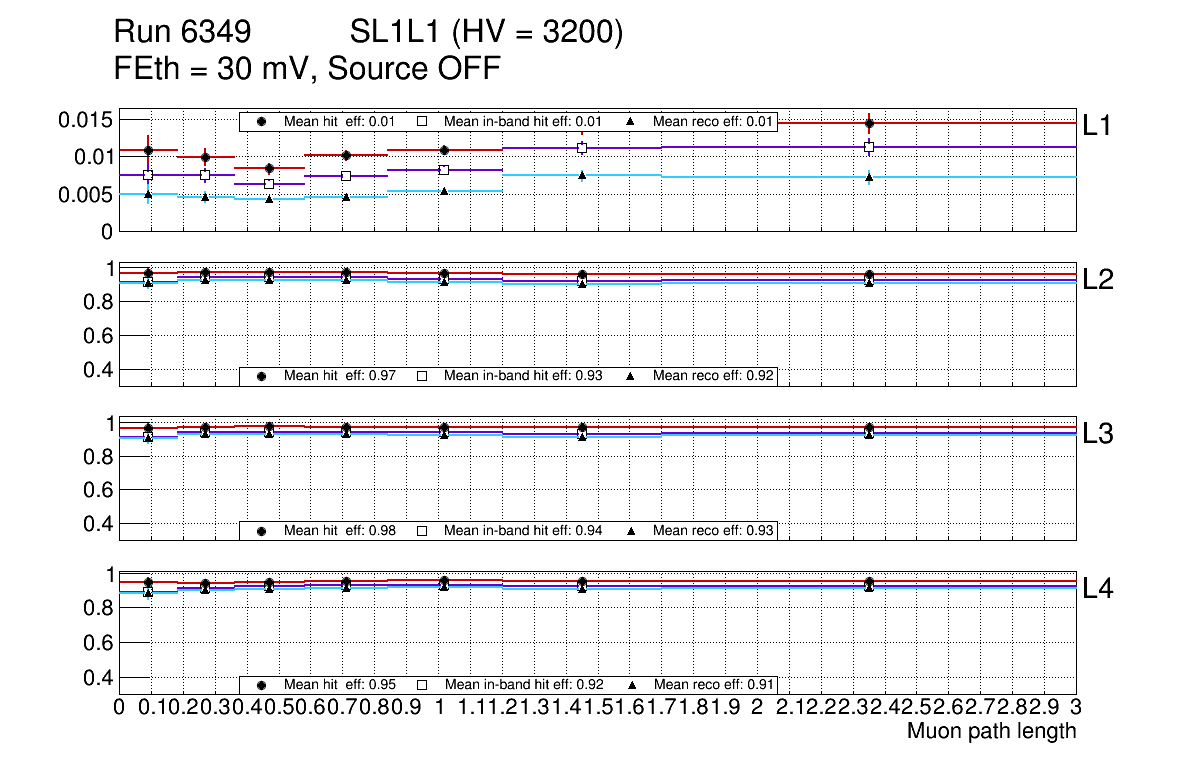
Task: Click the triangle icon in L2 legend
Action: [x=631, y=376]
